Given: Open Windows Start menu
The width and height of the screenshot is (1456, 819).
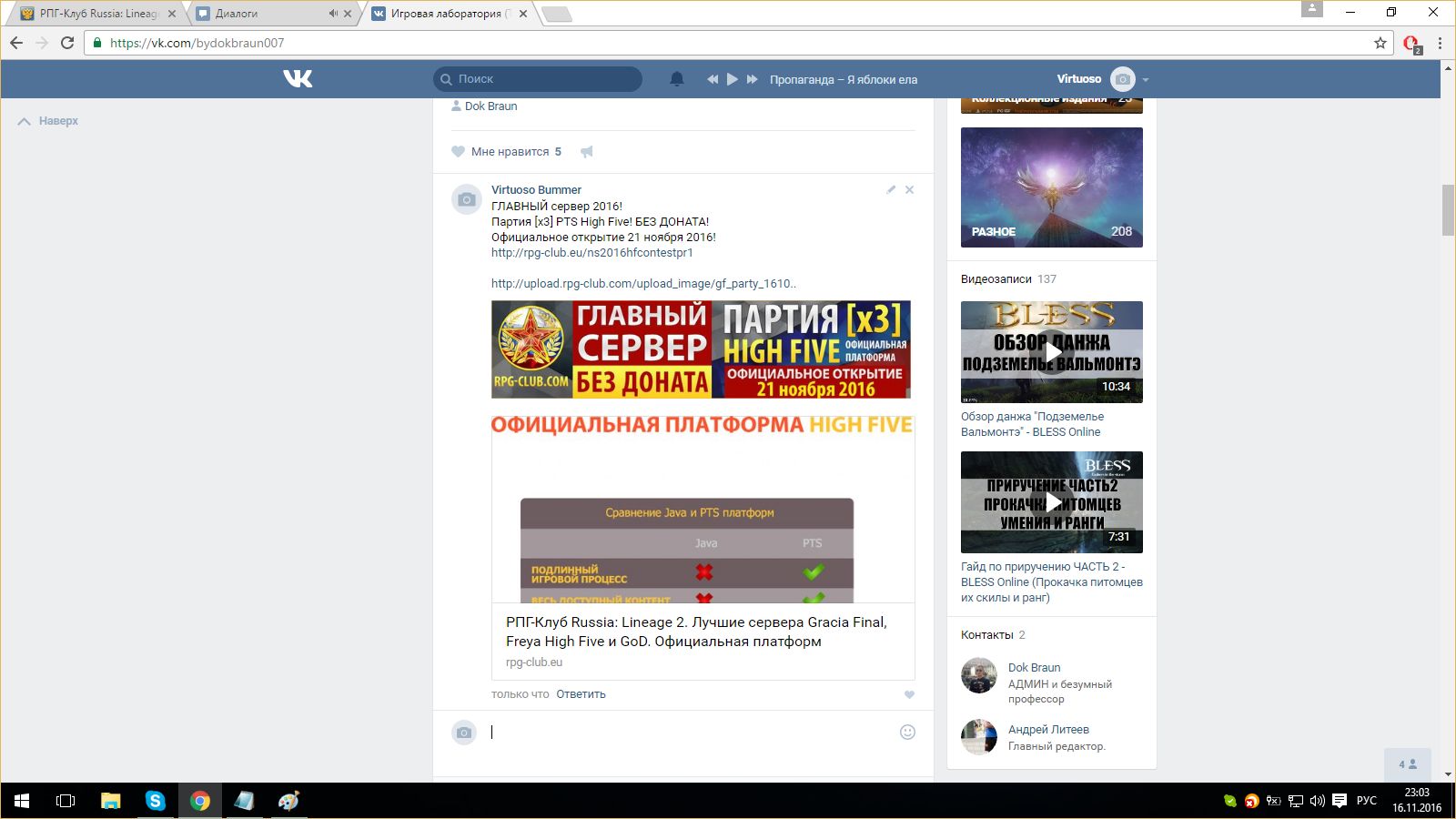Looking at the screenshot, I should (22, 801).
